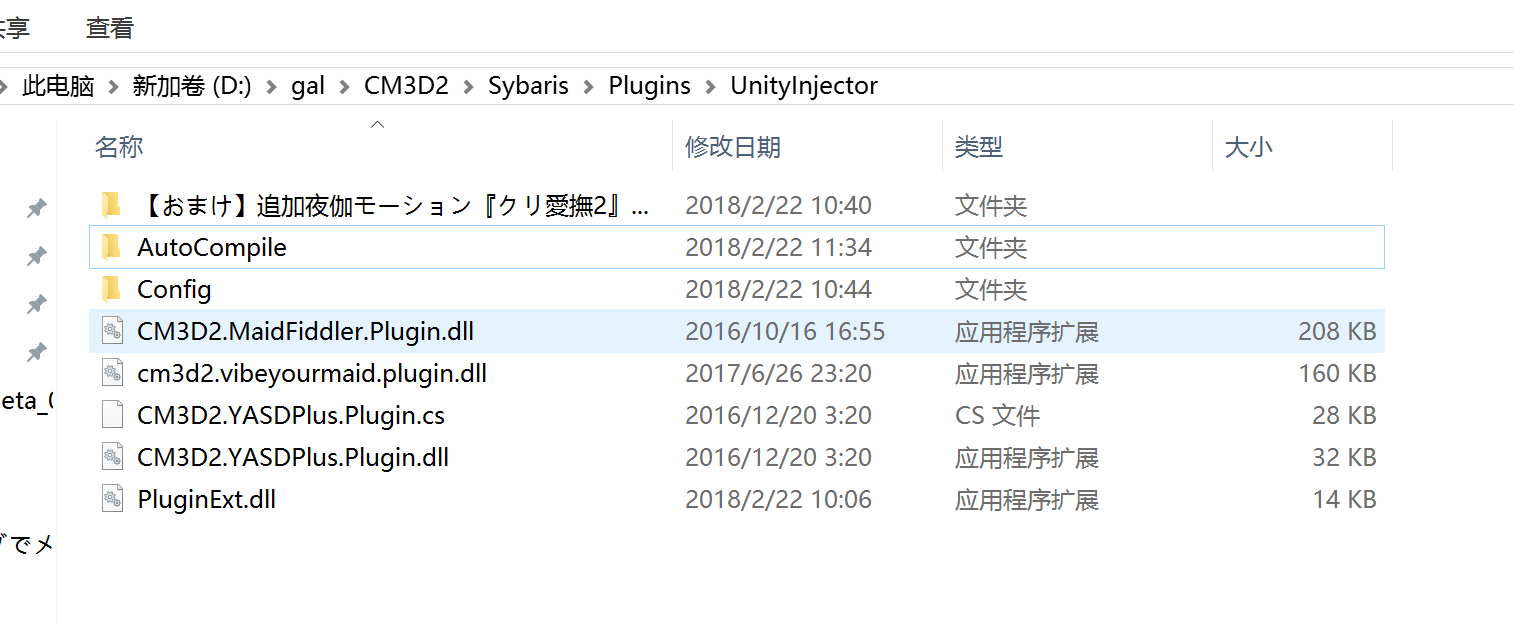
Task: Sort by 类型 column header
Action: click(978, 147)
